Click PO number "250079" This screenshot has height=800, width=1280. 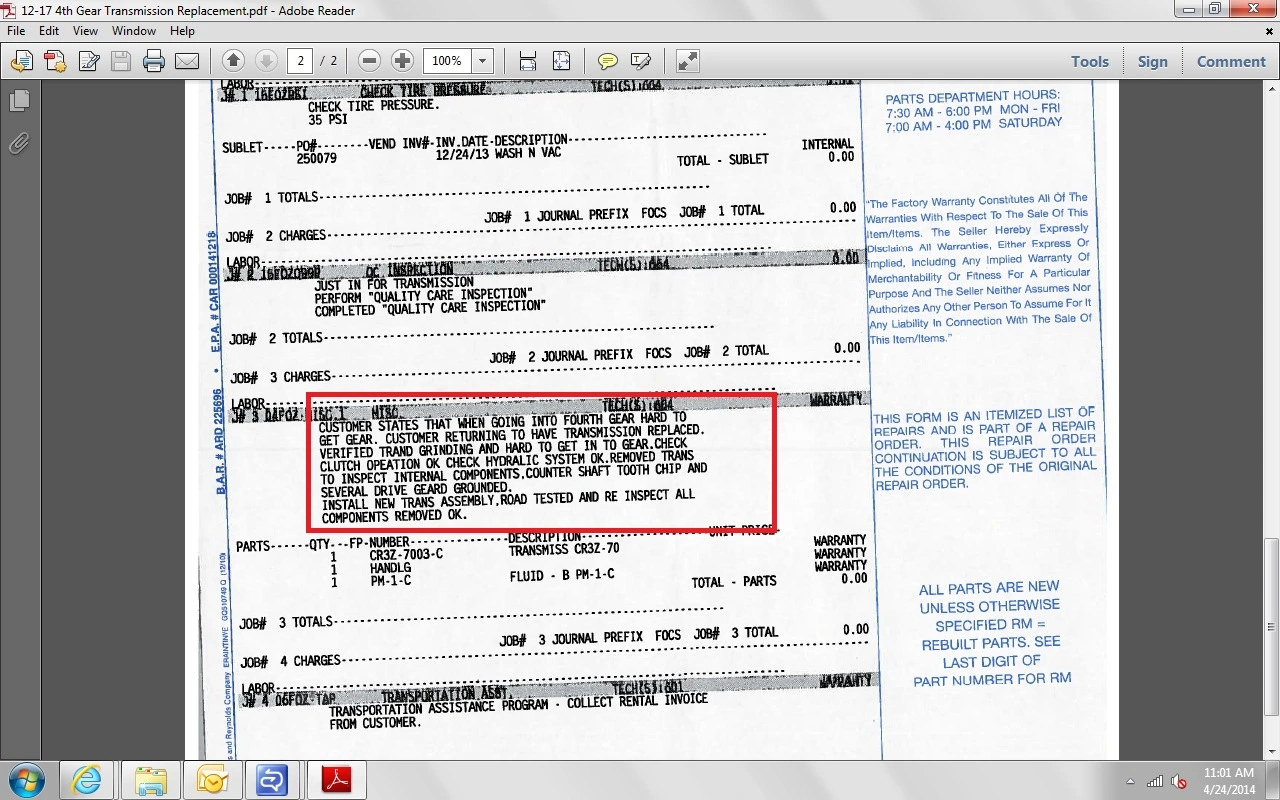317,158
